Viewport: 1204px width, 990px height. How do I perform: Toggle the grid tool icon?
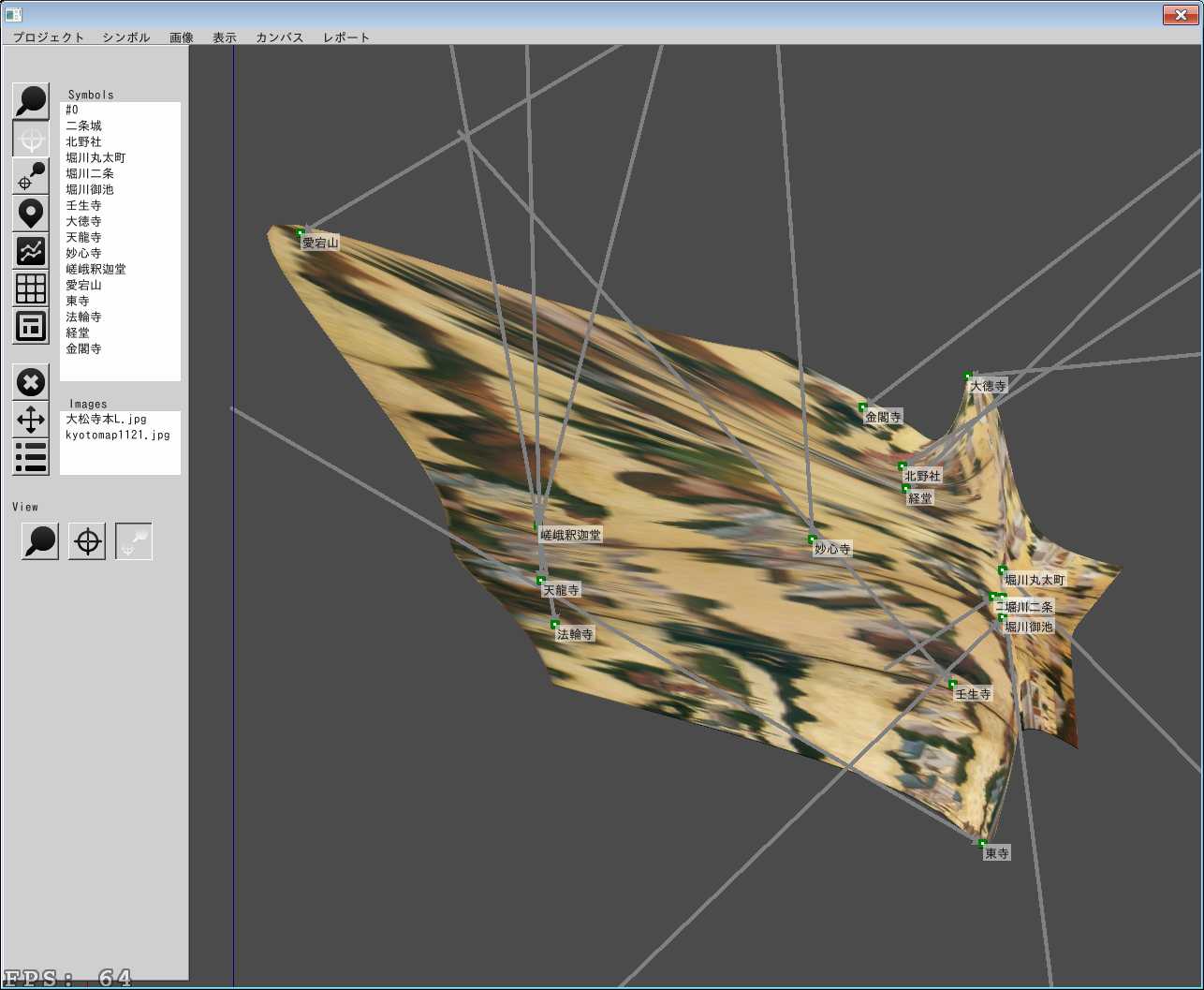(x=31, y=288)
